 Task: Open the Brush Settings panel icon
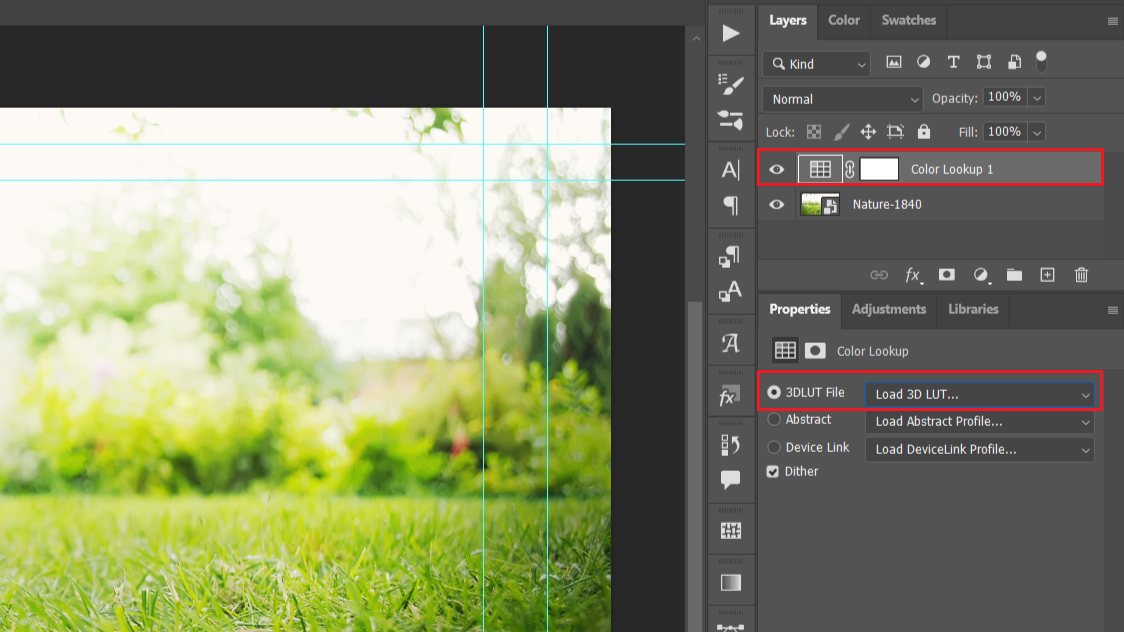pyautogui.click(x=731, y=85)
